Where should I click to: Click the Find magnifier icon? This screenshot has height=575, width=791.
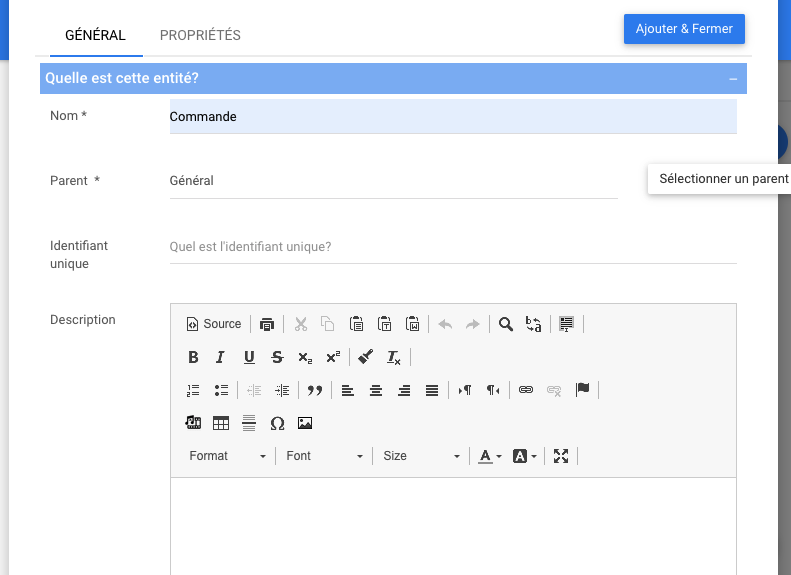(506, 324)
